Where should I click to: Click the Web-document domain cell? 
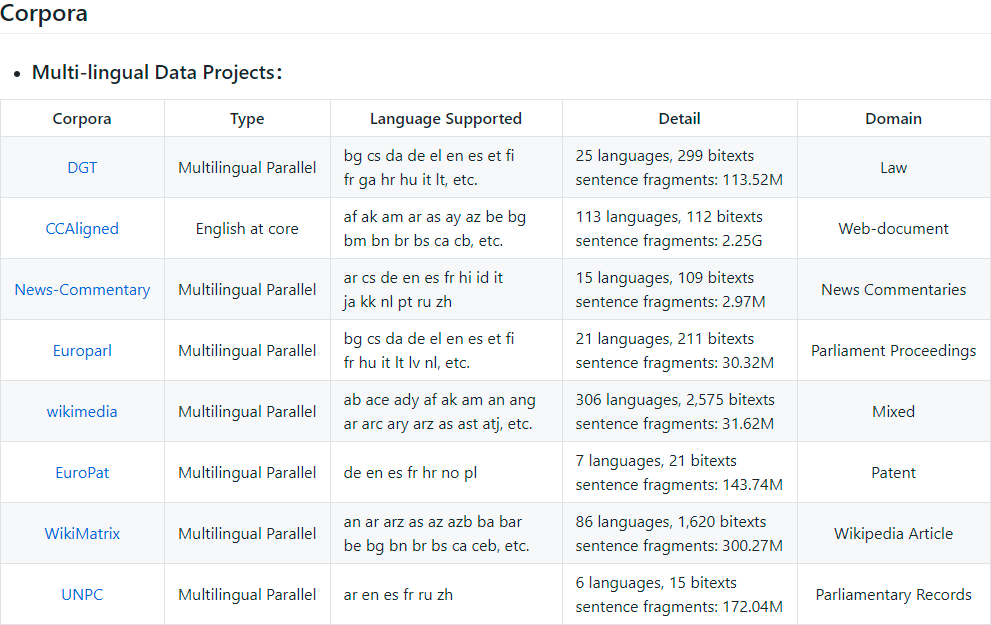point(894,229)
